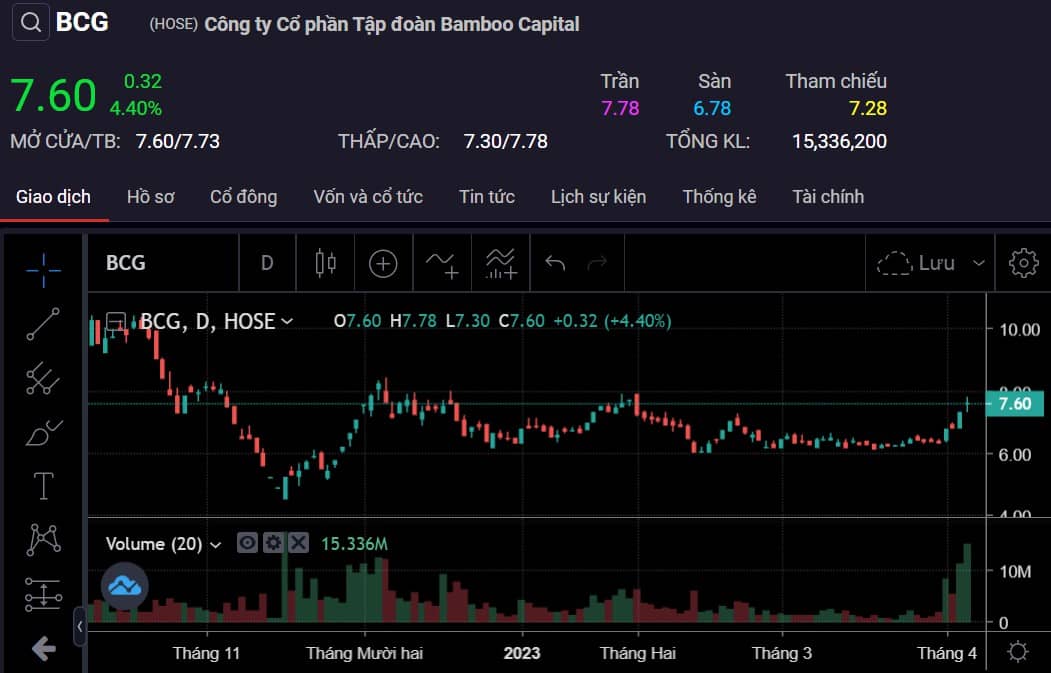
Task: Click the search magnifier icon next to BCG
Action: pyautogui.click(x=31, y=23)
